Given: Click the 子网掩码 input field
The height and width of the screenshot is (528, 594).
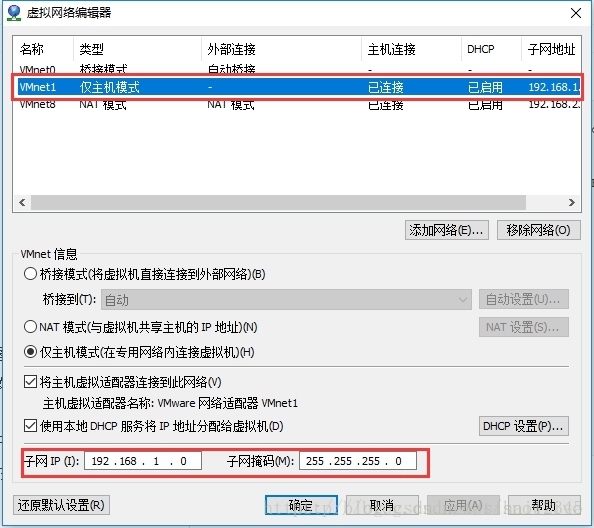Looking at the screenshot, I should pos(358,461).
